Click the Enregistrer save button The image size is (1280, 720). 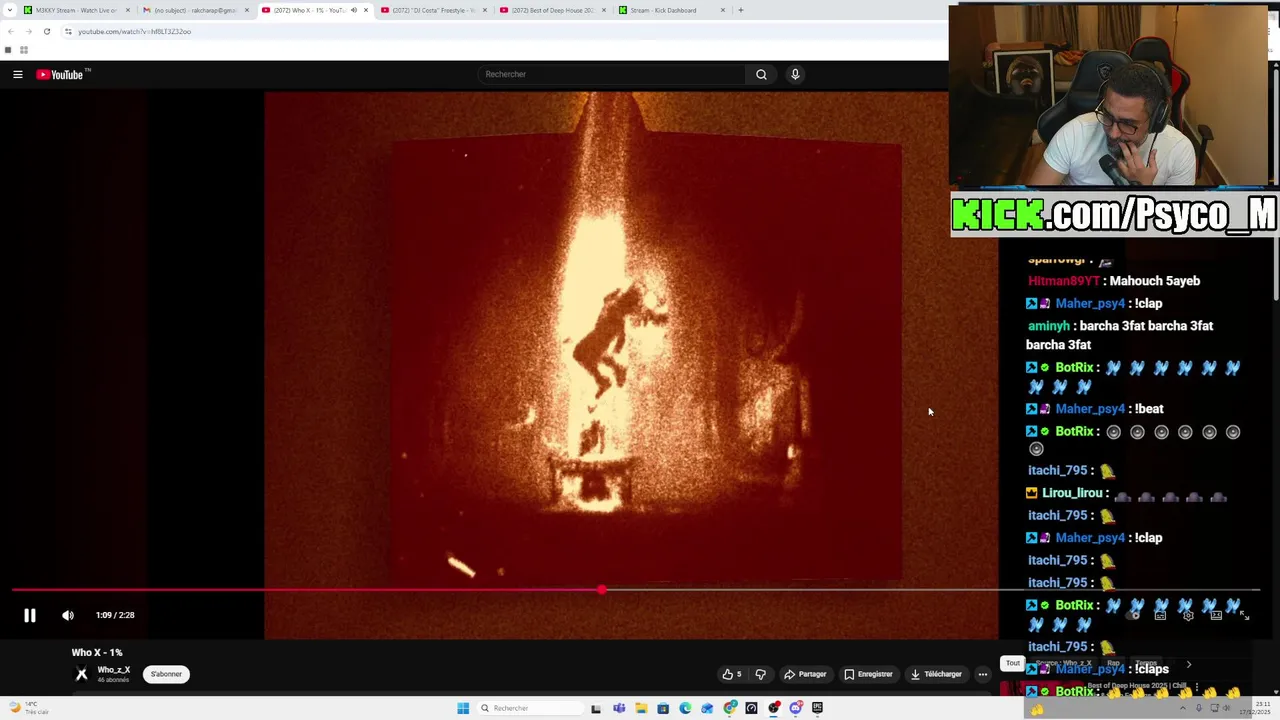point(868,674)
